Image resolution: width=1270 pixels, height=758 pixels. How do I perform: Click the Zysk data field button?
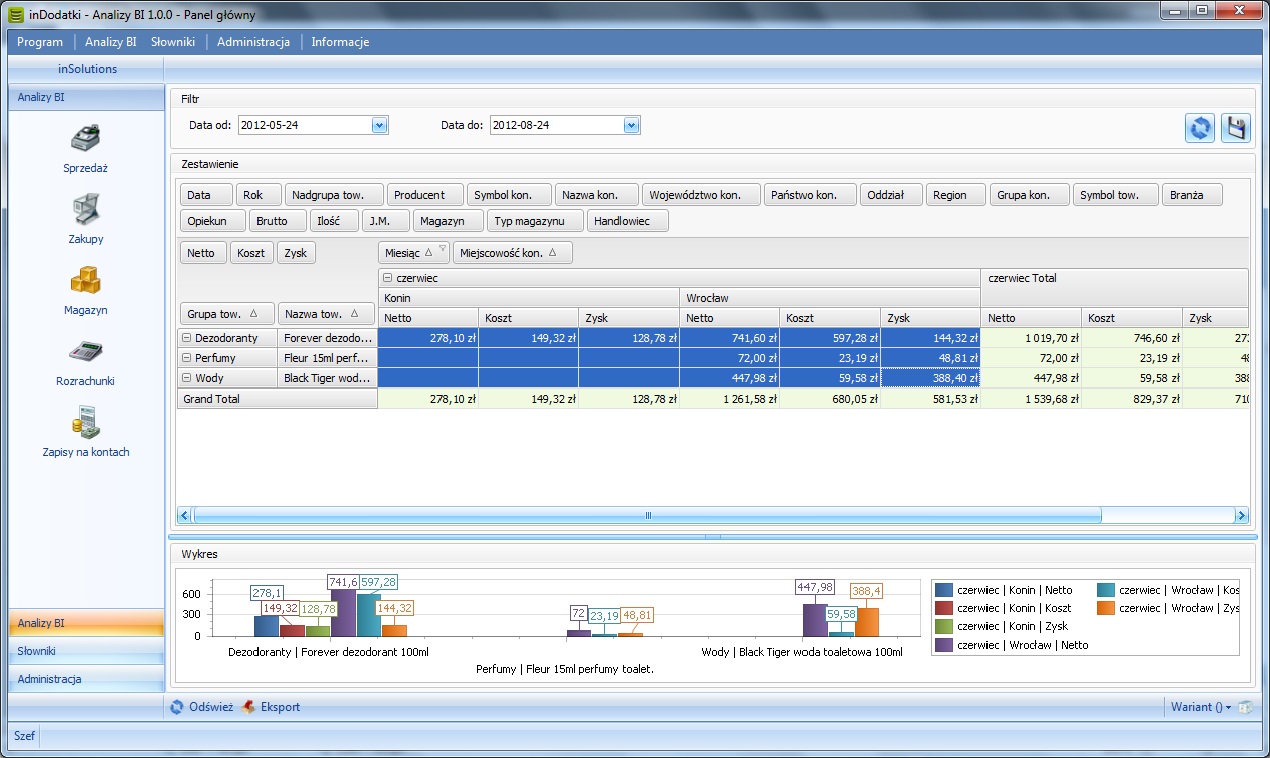pyautogui.click(x=297, y=253)
